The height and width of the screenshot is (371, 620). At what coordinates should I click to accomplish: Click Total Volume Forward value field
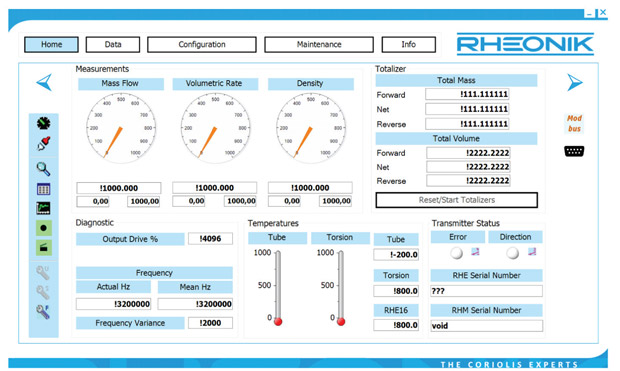coord(468,153)
